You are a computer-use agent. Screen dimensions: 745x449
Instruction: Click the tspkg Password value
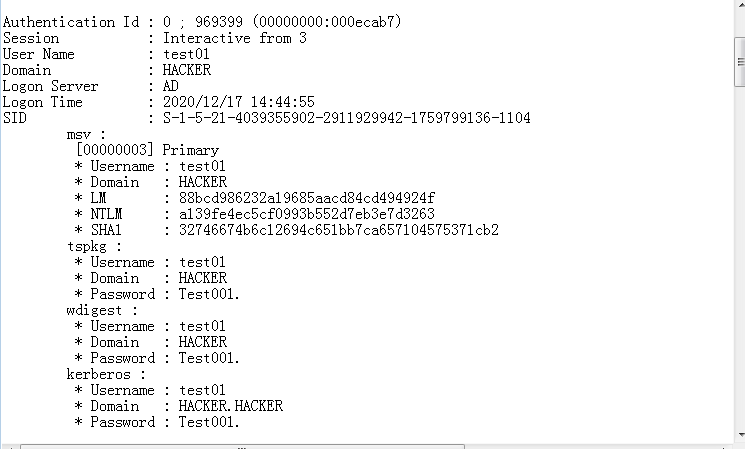(210, 294)
